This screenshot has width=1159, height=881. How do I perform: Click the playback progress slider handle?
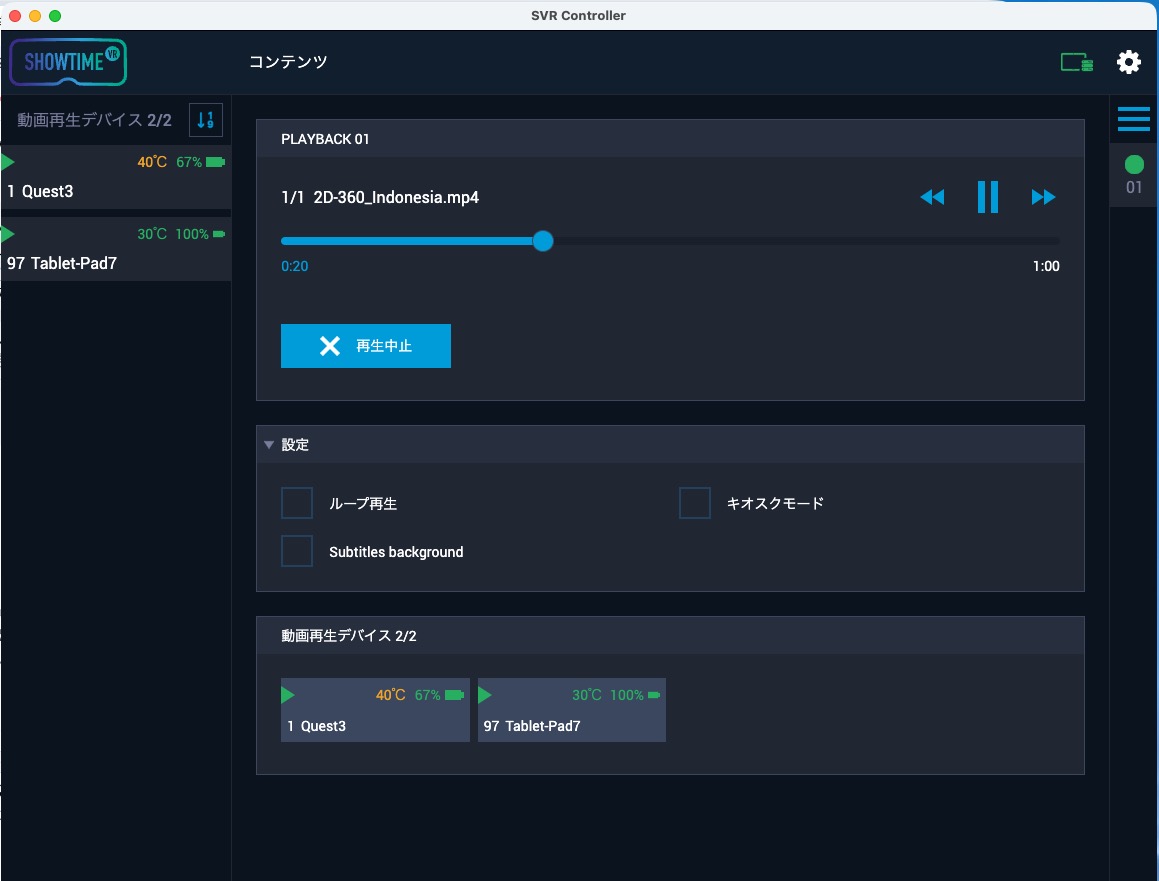point(543,241)
